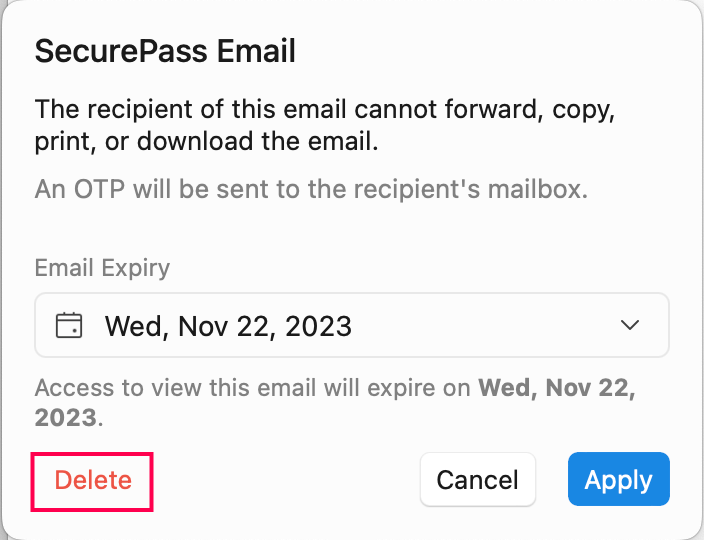This screenshot has height=540, width=704.
Task: Select the date text inside the expiry field
Action: tap(228, 326)
